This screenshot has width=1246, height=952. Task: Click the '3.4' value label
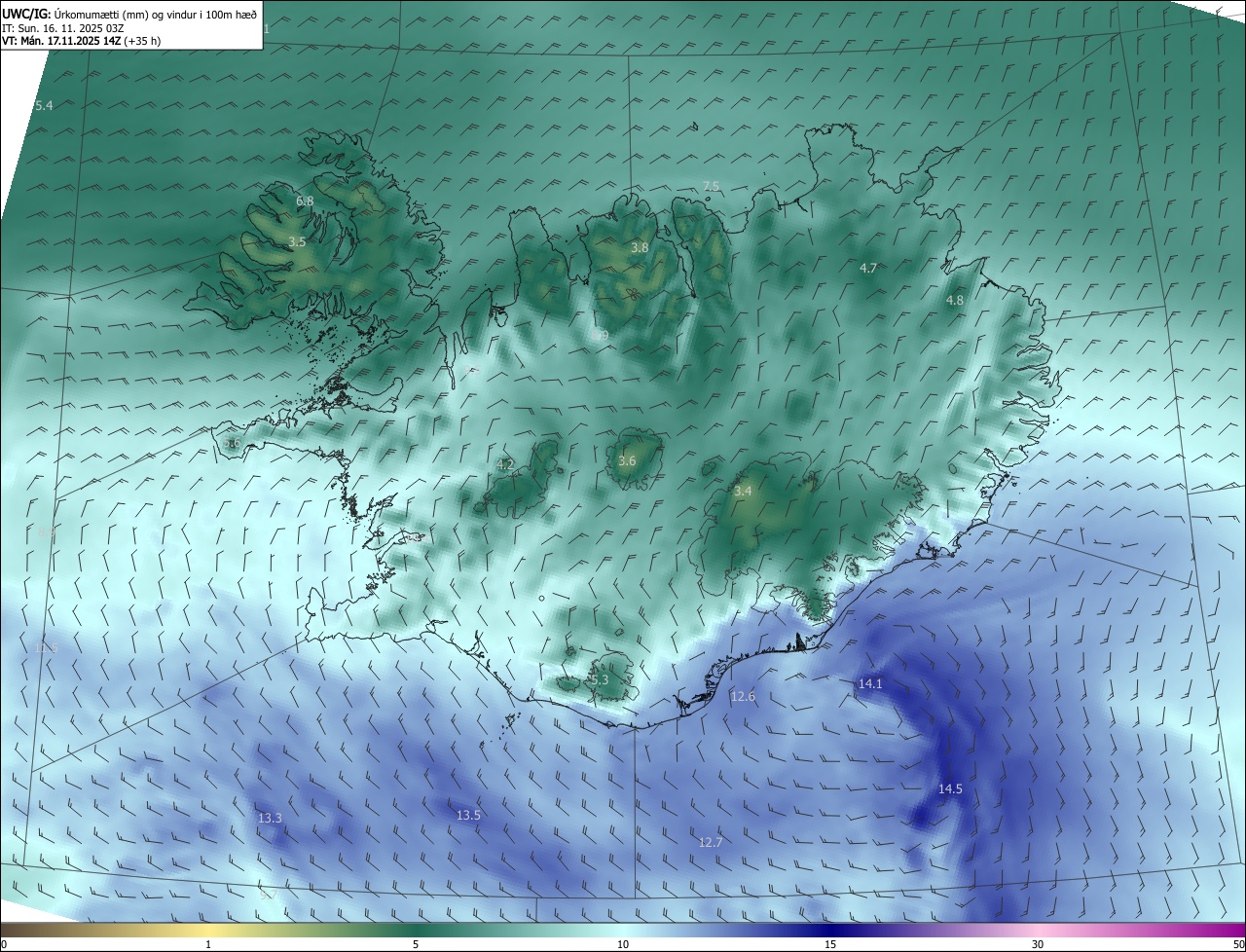[743, 492]
